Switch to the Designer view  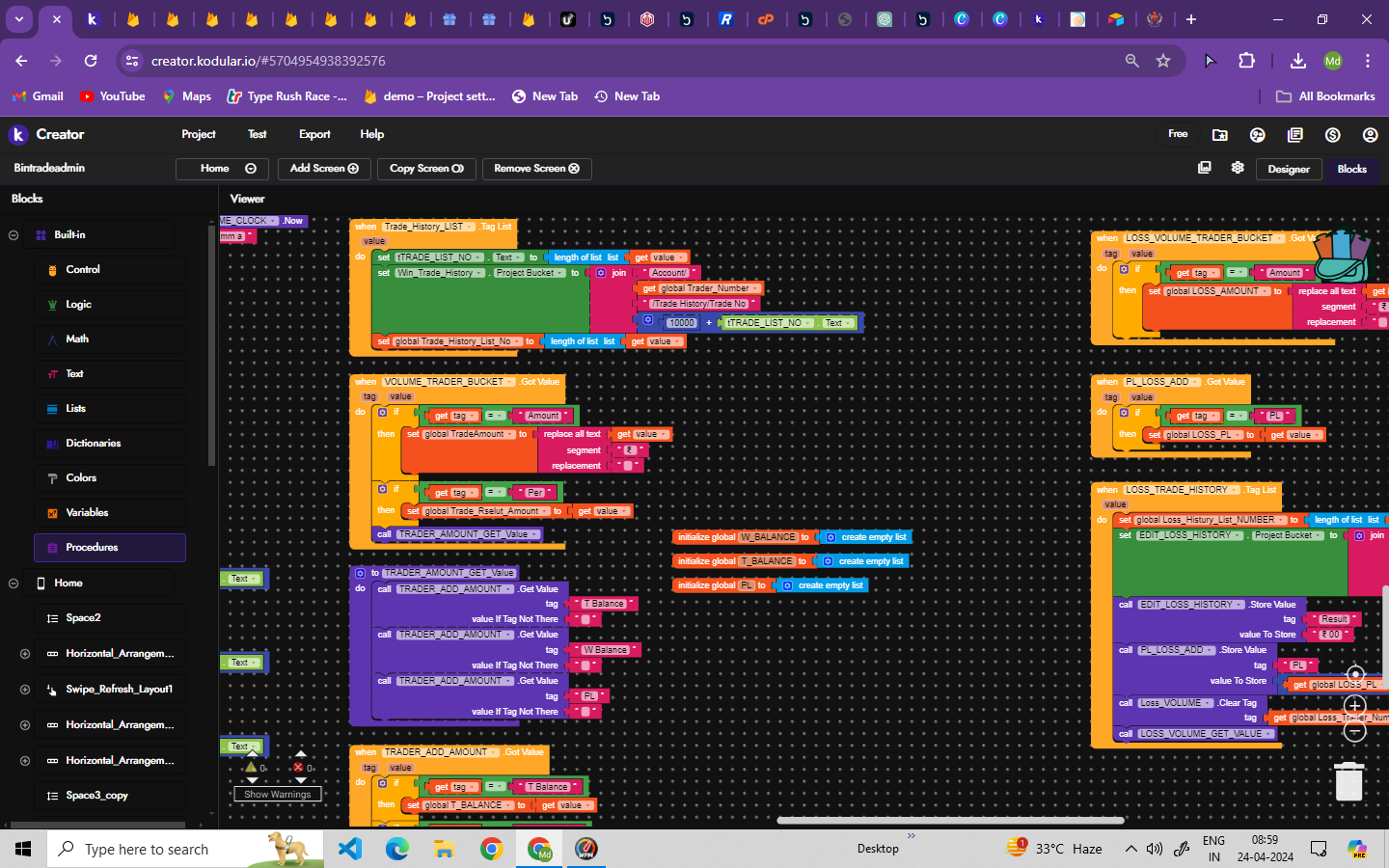point(1289,169)
